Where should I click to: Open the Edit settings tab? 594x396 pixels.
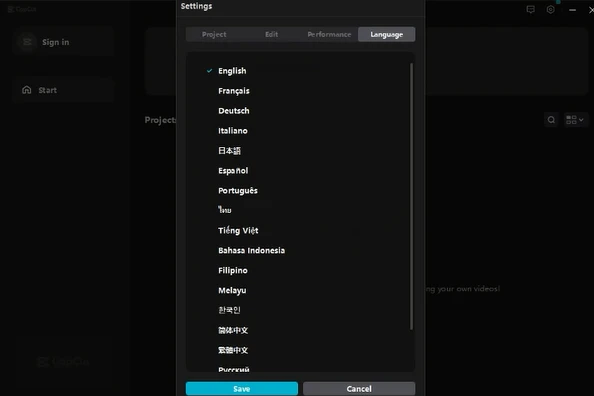coord(271,34)
